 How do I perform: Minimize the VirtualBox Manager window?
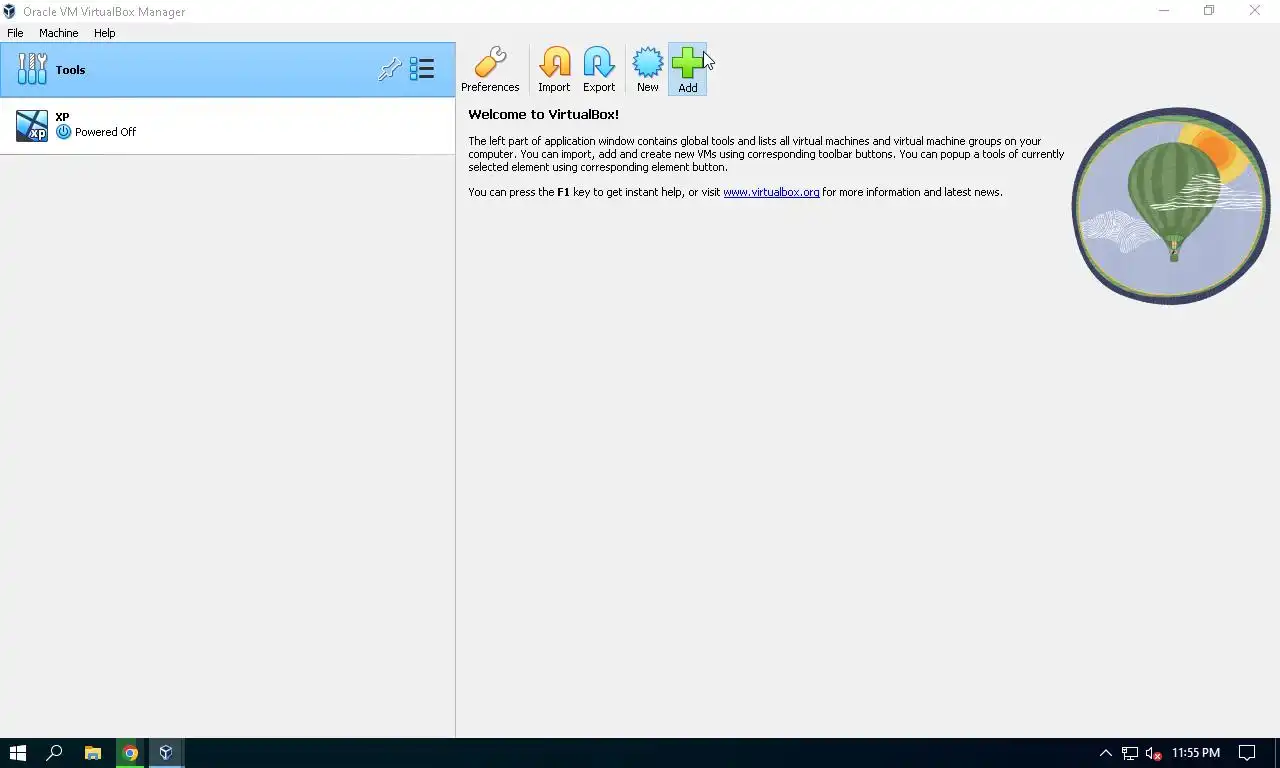click(1164, 11)
